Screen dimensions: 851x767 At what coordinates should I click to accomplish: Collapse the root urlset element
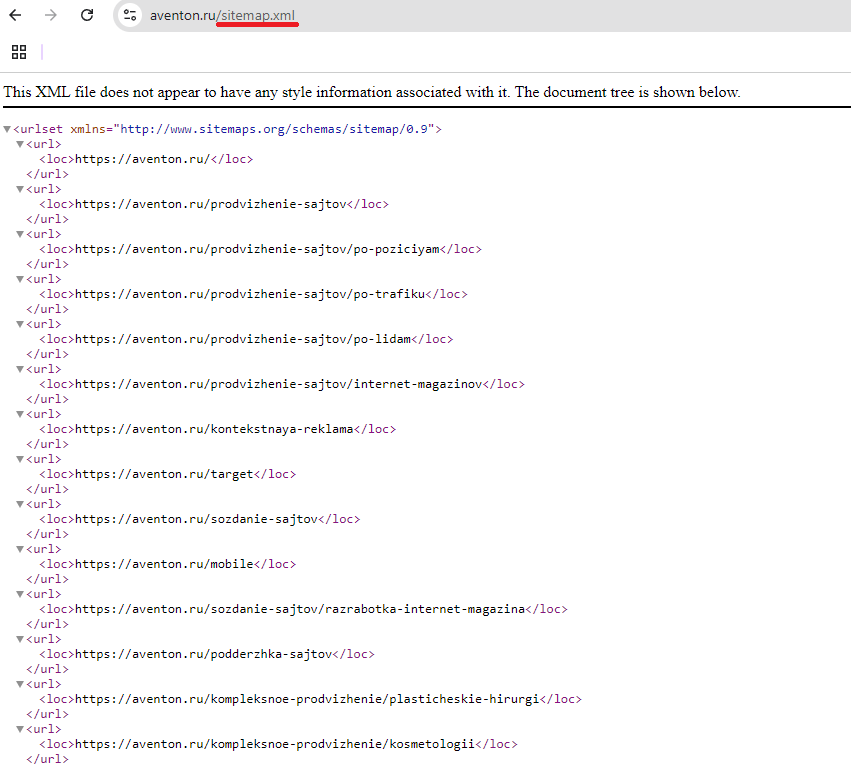[x=7, y=129]
